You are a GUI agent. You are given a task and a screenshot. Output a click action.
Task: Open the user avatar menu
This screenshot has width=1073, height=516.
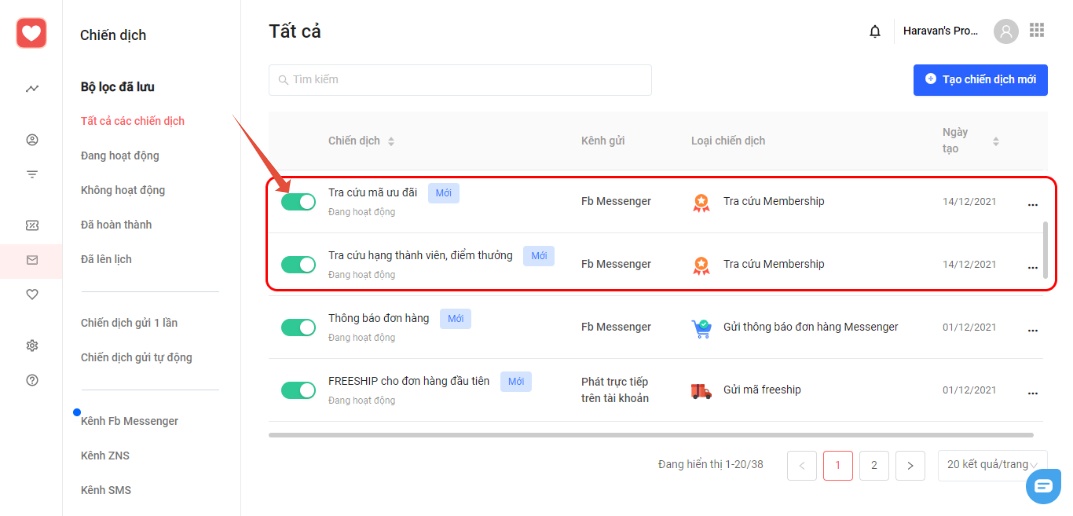pos(1006,31)
